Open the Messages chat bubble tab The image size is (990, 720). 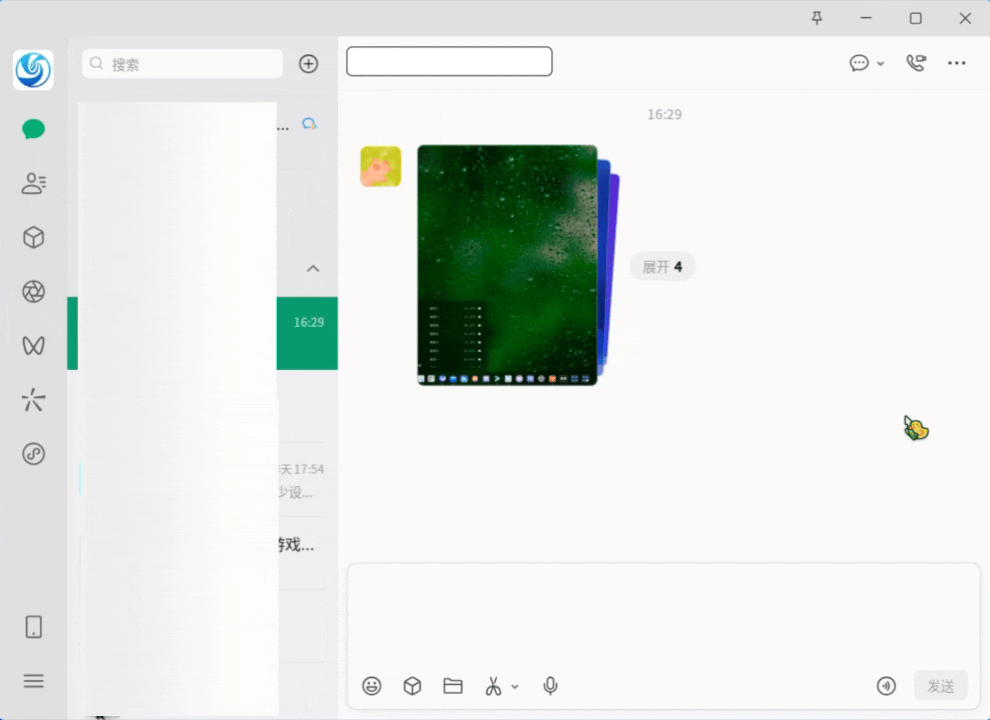pyautogui.click(x=33, y=129)
